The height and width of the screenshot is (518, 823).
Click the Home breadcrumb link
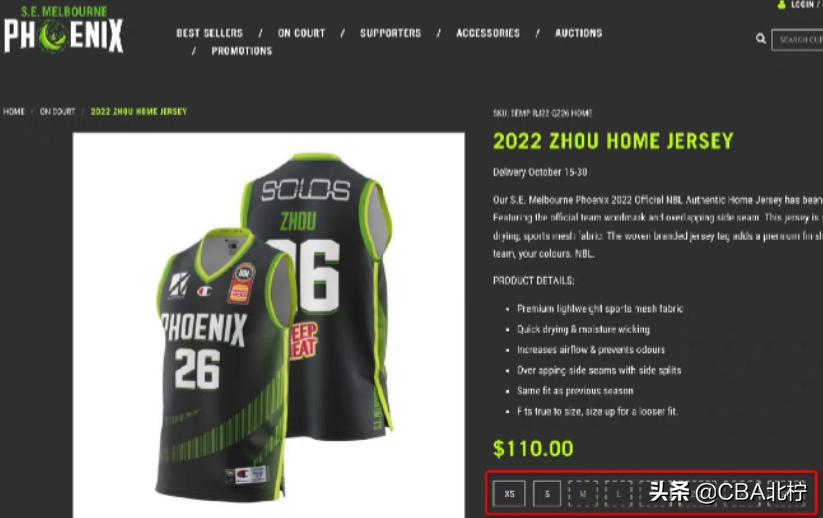click(x=14, y=112)
